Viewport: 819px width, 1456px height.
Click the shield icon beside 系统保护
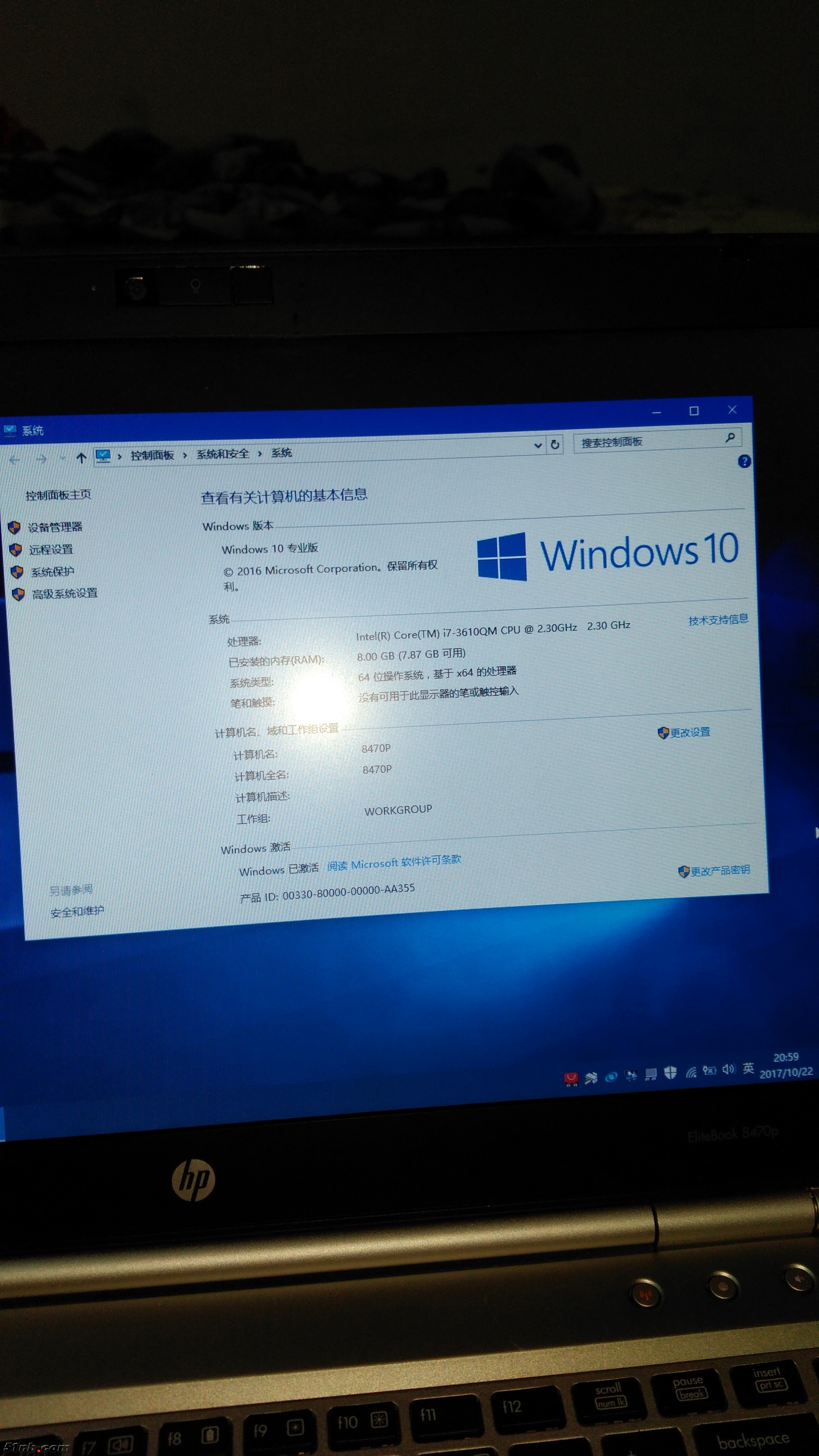click(x=17, y=573)
